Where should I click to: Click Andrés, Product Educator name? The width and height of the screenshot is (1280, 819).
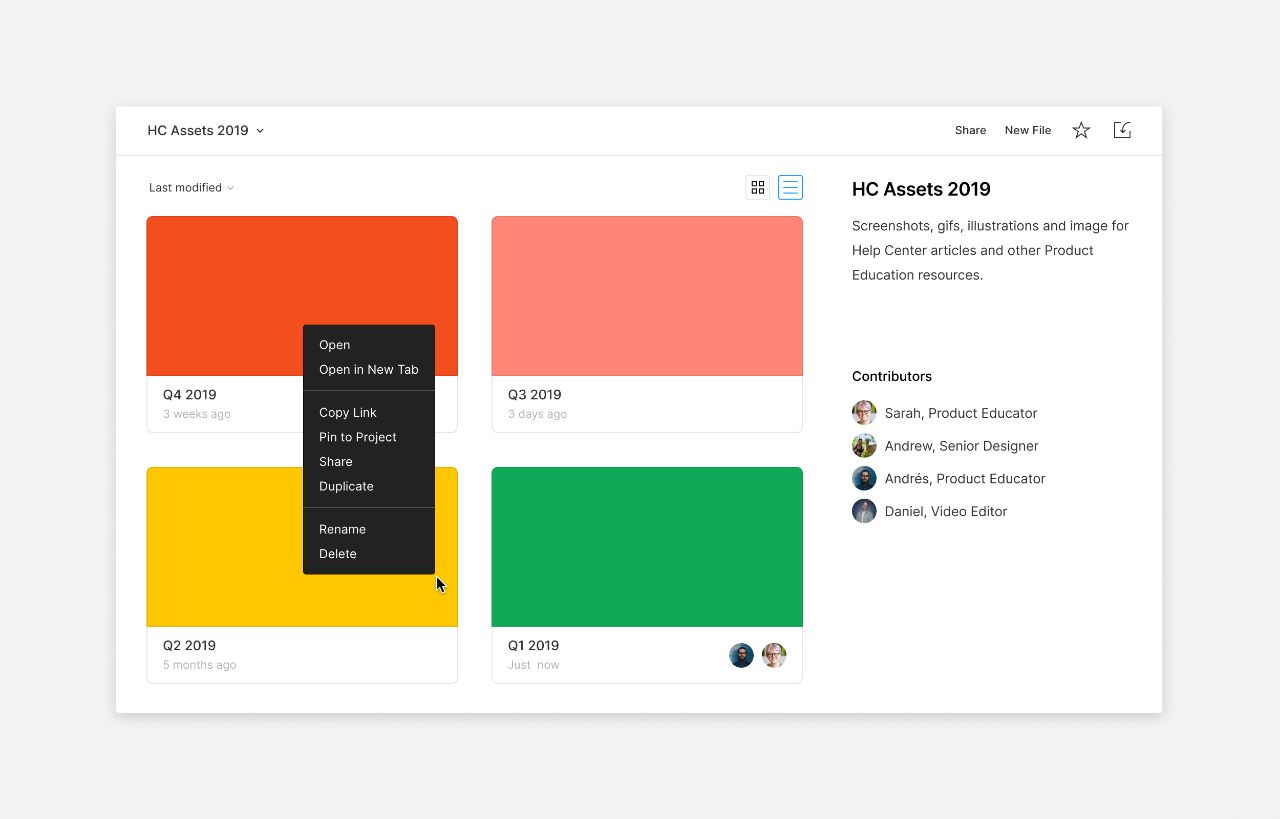tap(965, 479)
